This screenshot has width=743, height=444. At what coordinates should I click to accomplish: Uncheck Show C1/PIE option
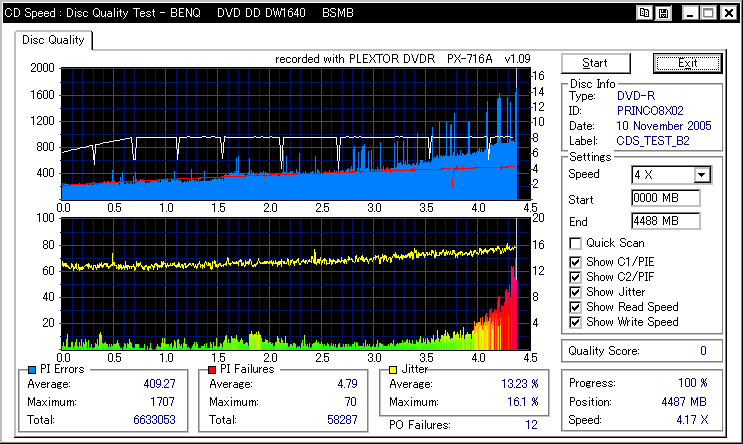575,262
